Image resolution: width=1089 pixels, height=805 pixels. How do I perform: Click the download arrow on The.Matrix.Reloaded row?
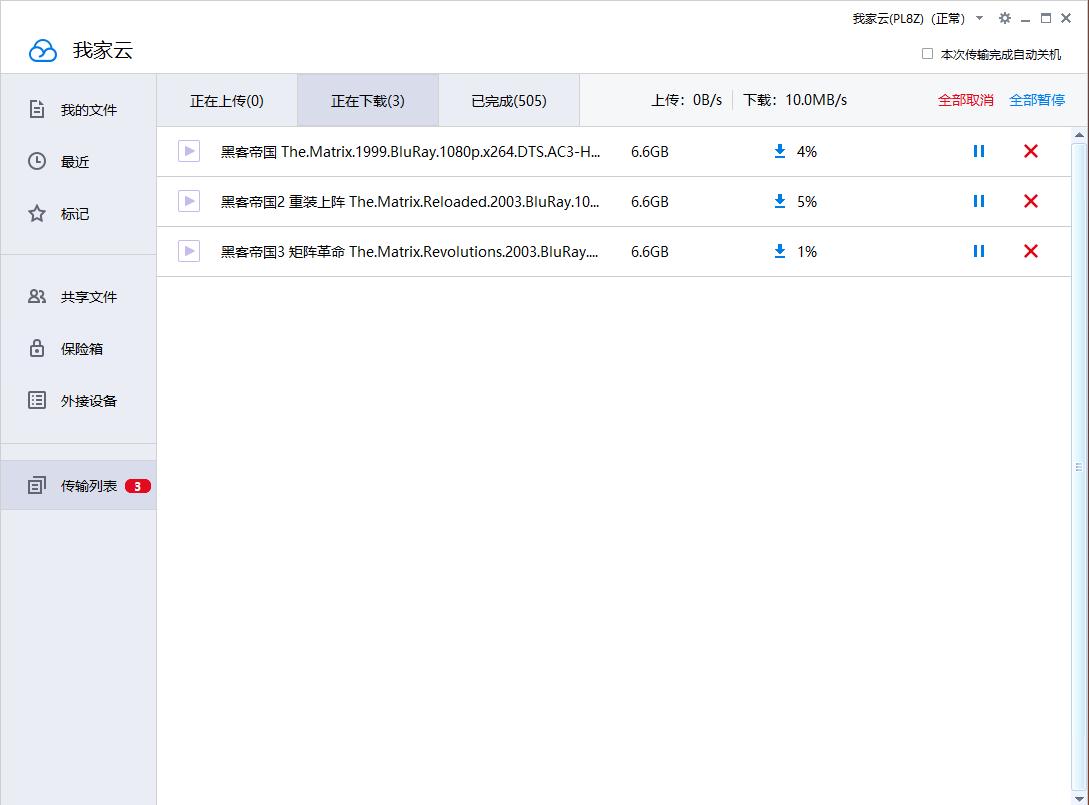click(x=779, y=201)
